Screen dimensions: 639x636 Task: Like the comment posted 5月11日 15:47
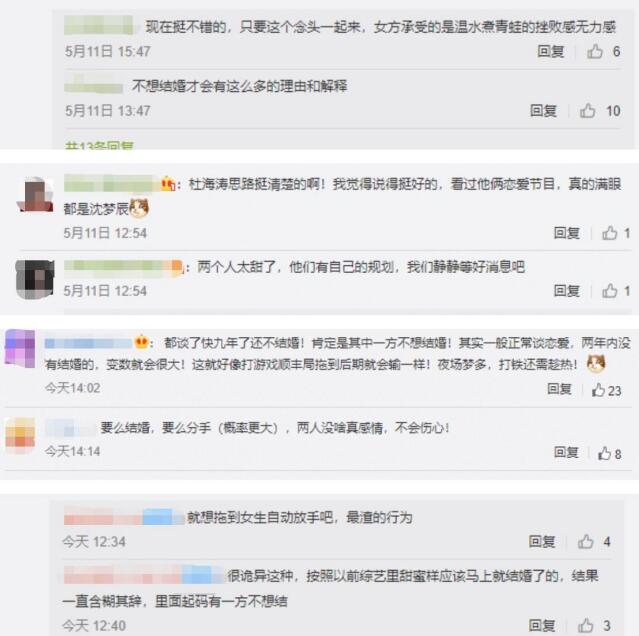pos(595,51)
